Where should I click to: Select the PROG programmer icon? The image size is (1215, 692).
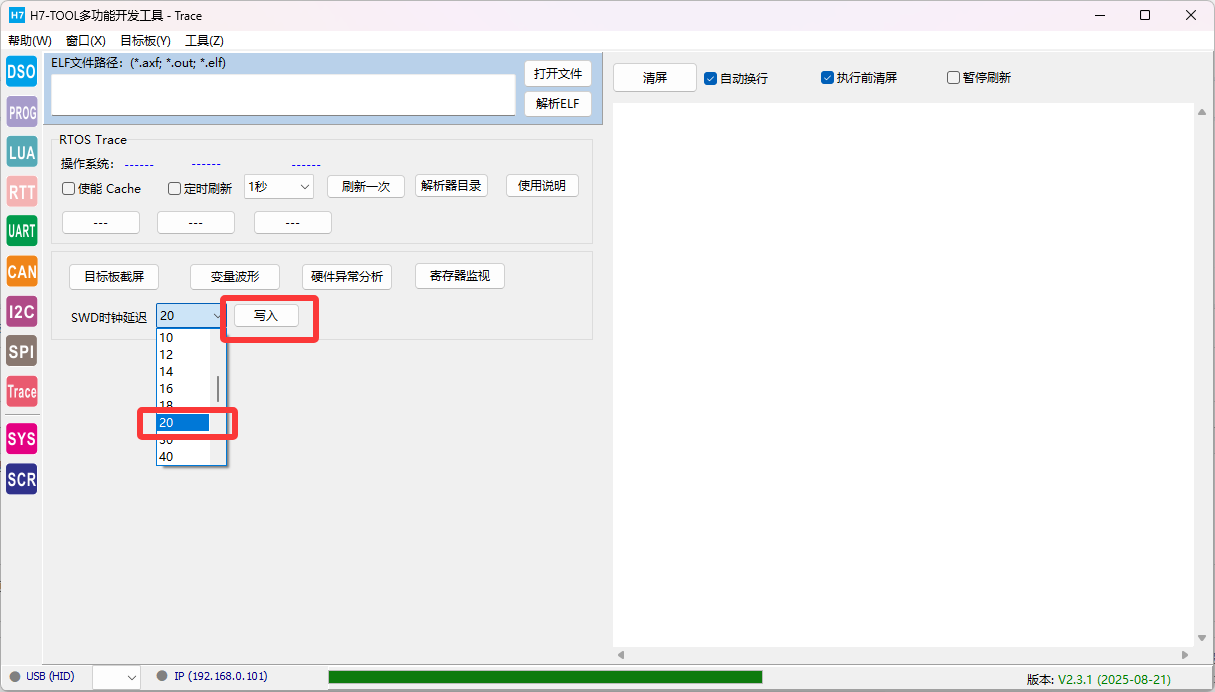click(21, 112)
